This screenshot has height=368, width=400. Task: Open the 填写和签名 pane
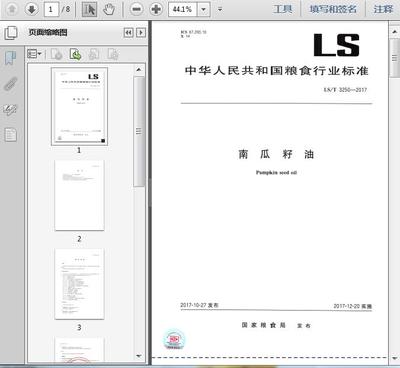pos(333,9)
